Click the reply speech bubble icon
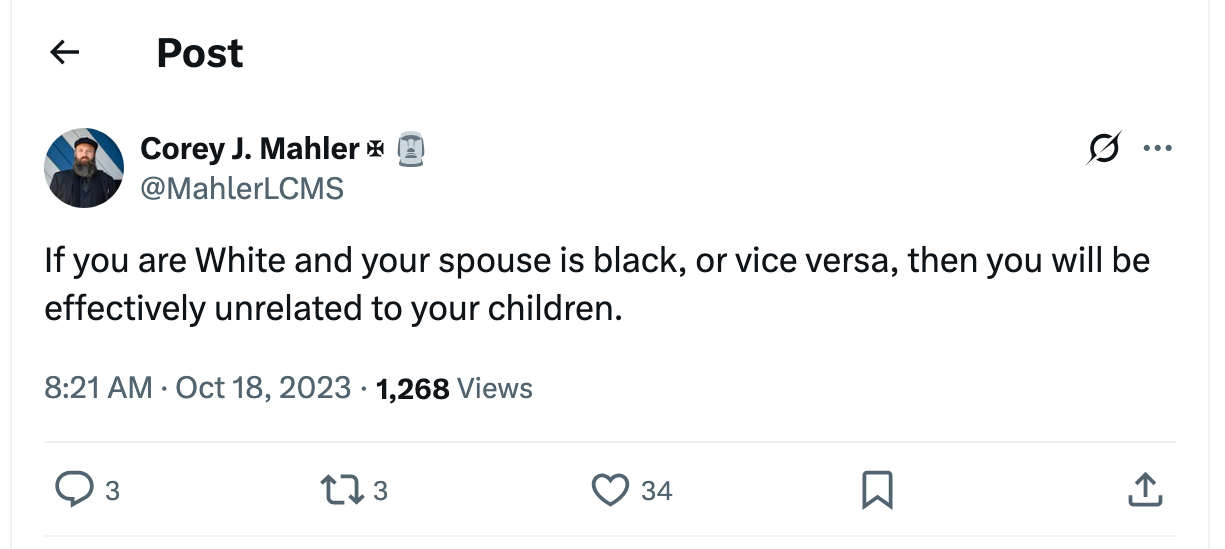Image resolution: width=1225 pixels, height=549 pixels. pyautogui.click(x=72, y=490)
